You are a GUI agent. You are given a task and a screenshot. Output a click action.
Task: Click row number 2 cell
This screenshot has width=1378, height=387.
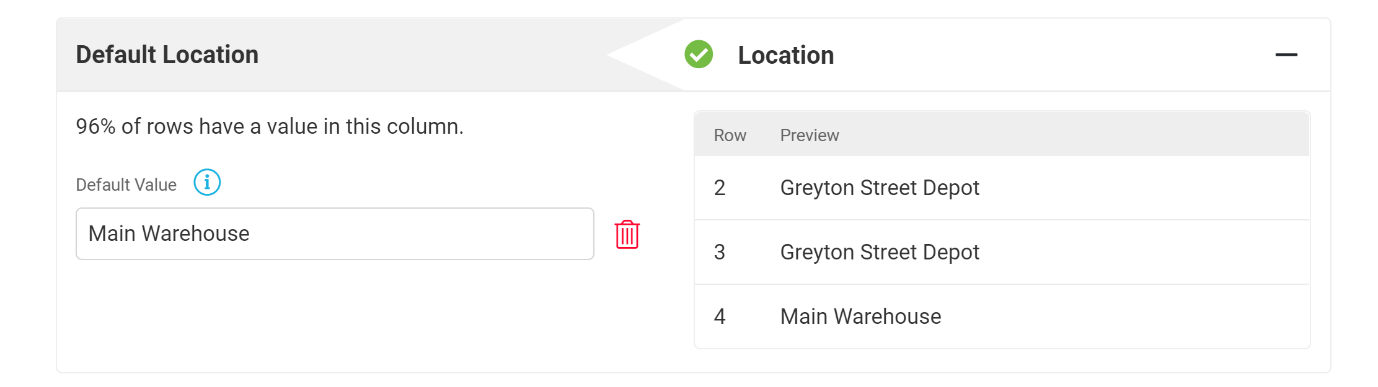[x=720, y=188]
